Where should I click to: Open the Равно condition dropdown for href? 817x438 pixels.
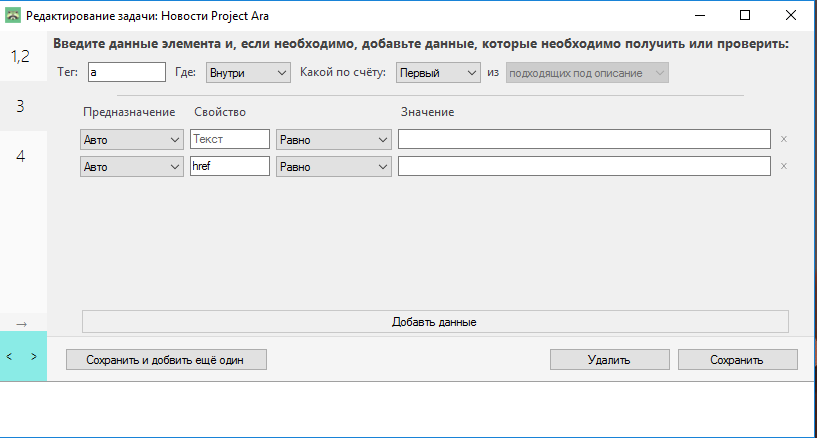tap(333, 167)
